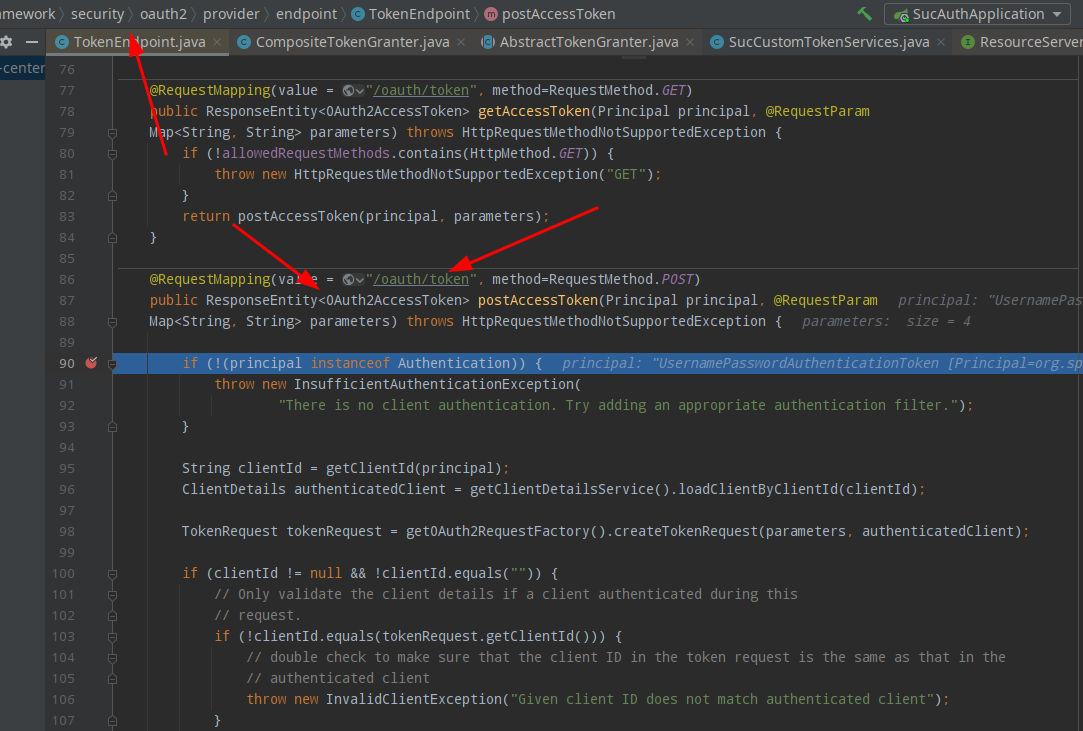Image resolution: width=1083 pixels, height=731 pixels.
Task: Open the SucAuthApplication run configuration dropdown
Action: click(977, 14)
